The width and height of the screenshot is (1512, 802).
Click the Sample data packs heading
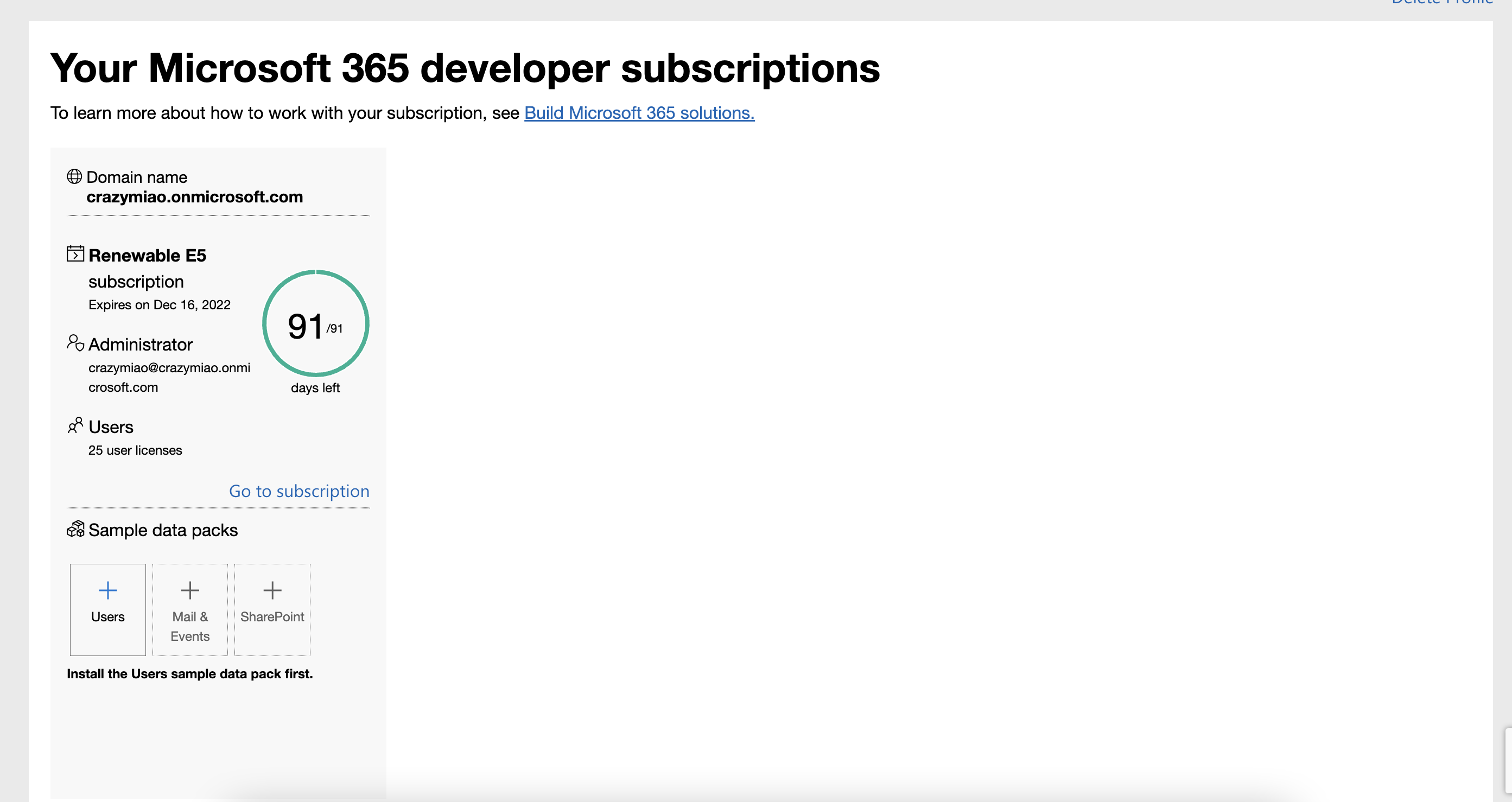[x=163, y=530]
